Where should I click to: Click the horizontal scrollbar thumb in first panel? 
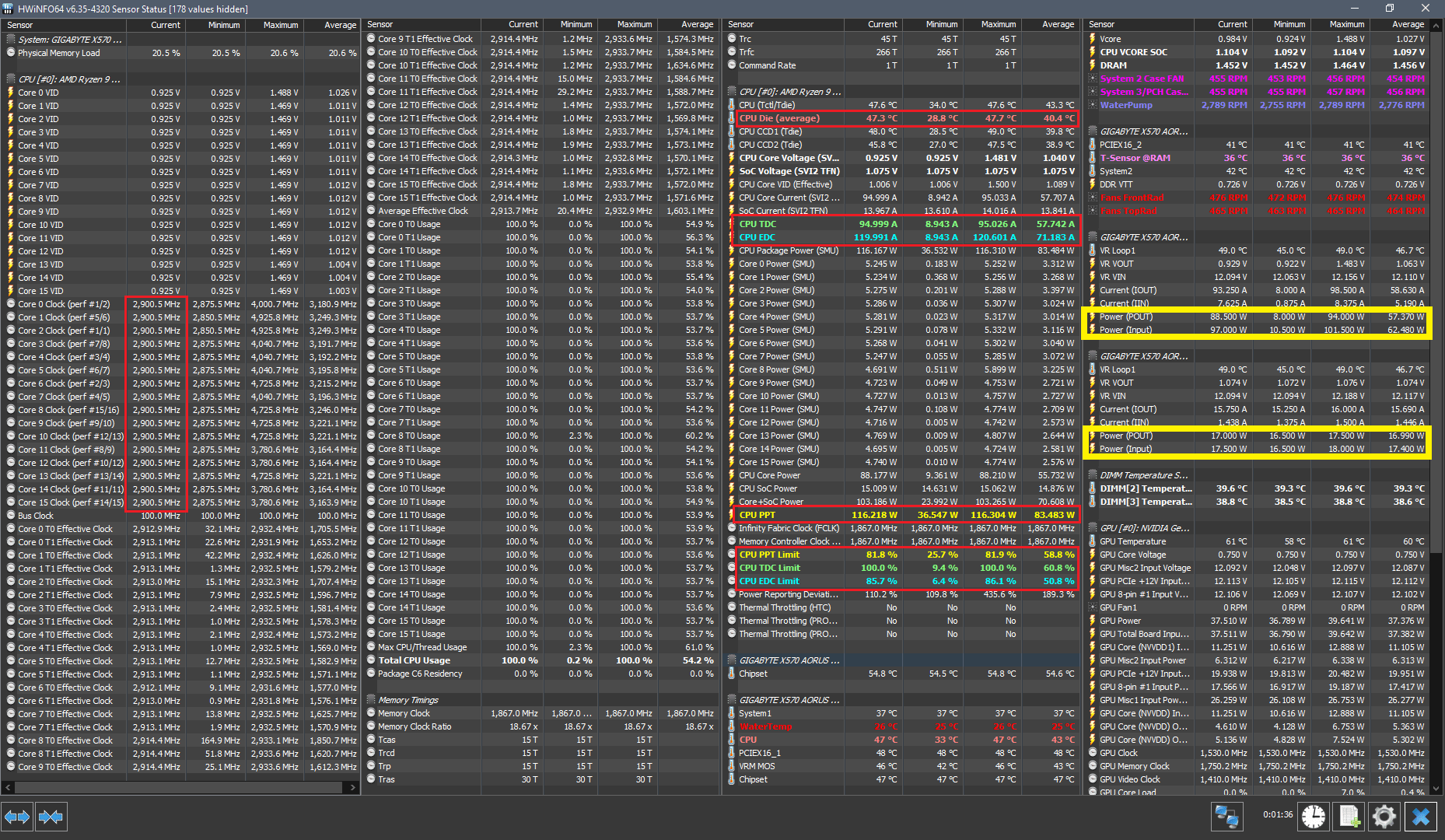coord(179,788)
